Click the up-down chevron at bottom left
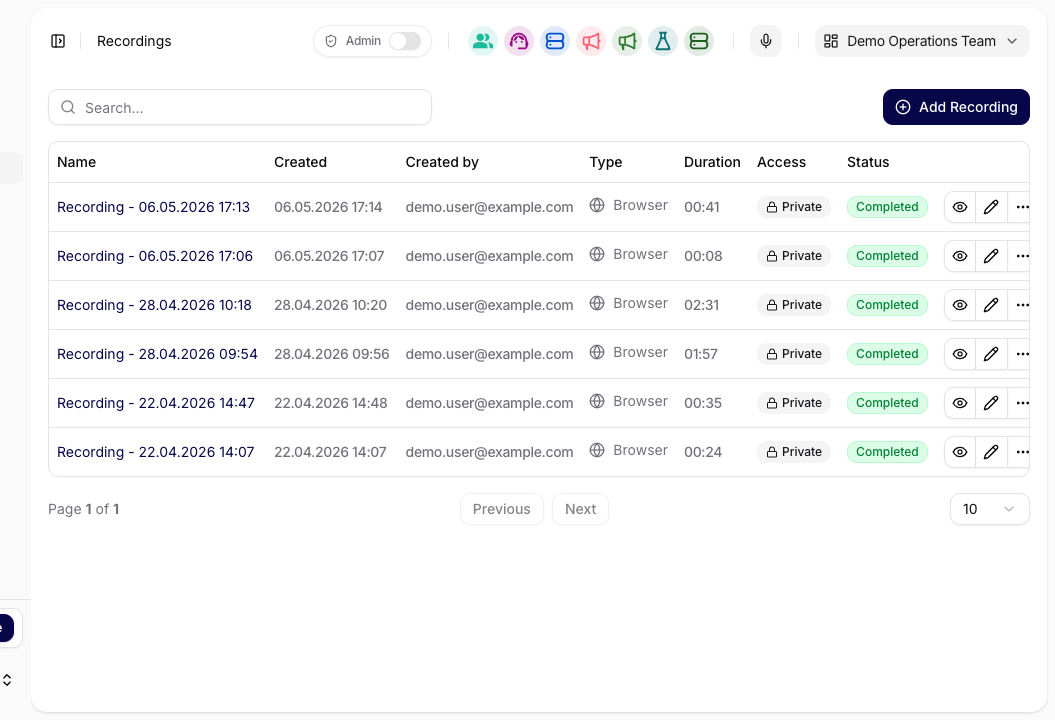This screenshot has width=1055, height=720. click(x=7, y=680)
